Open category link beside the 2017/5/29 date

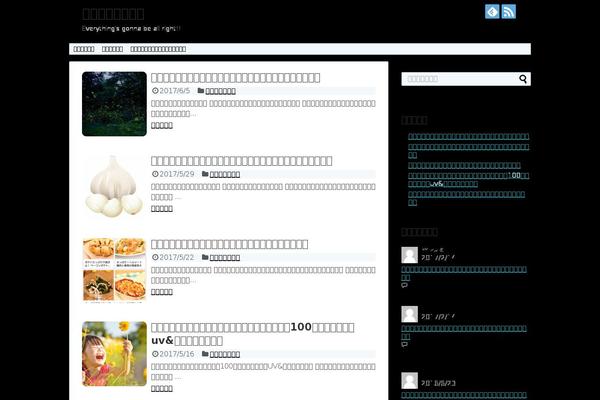click(225, 174)
